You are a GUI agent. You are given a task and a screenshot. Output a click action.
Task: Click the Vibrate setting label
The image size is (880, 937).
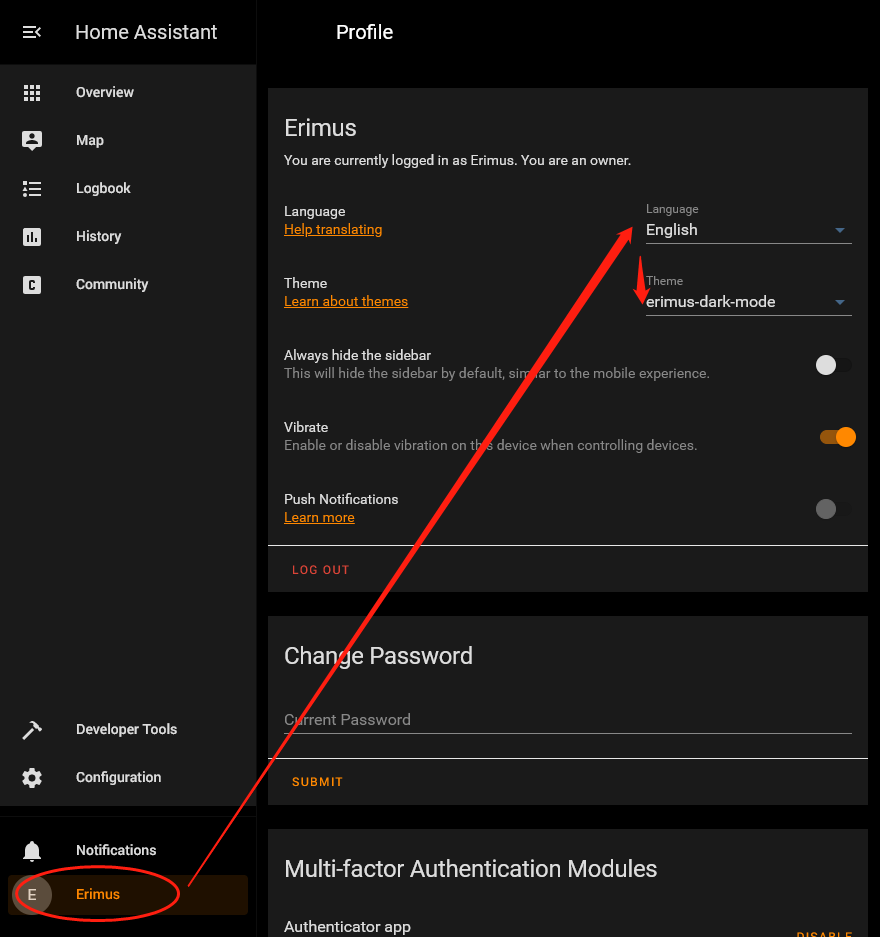(306, 427)
